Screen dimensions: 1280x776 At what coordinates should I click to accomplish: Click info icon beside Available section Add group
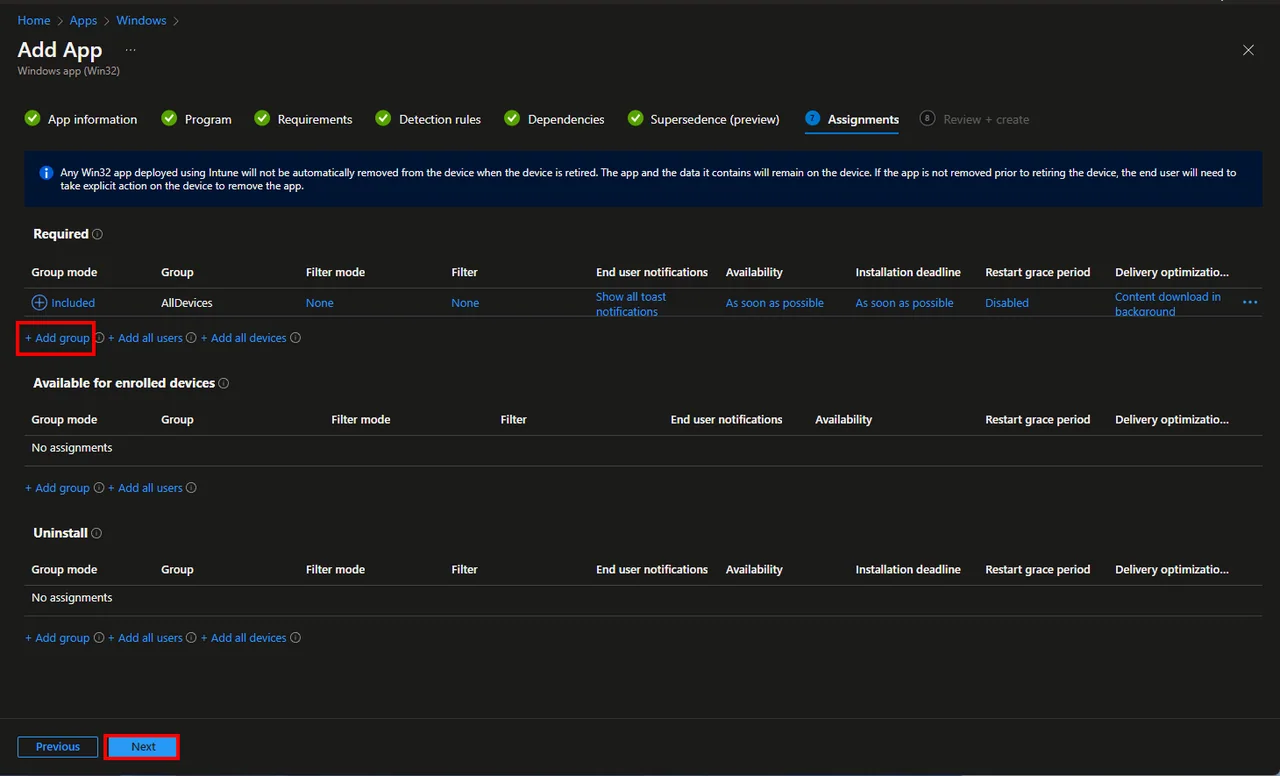point(99,488)
